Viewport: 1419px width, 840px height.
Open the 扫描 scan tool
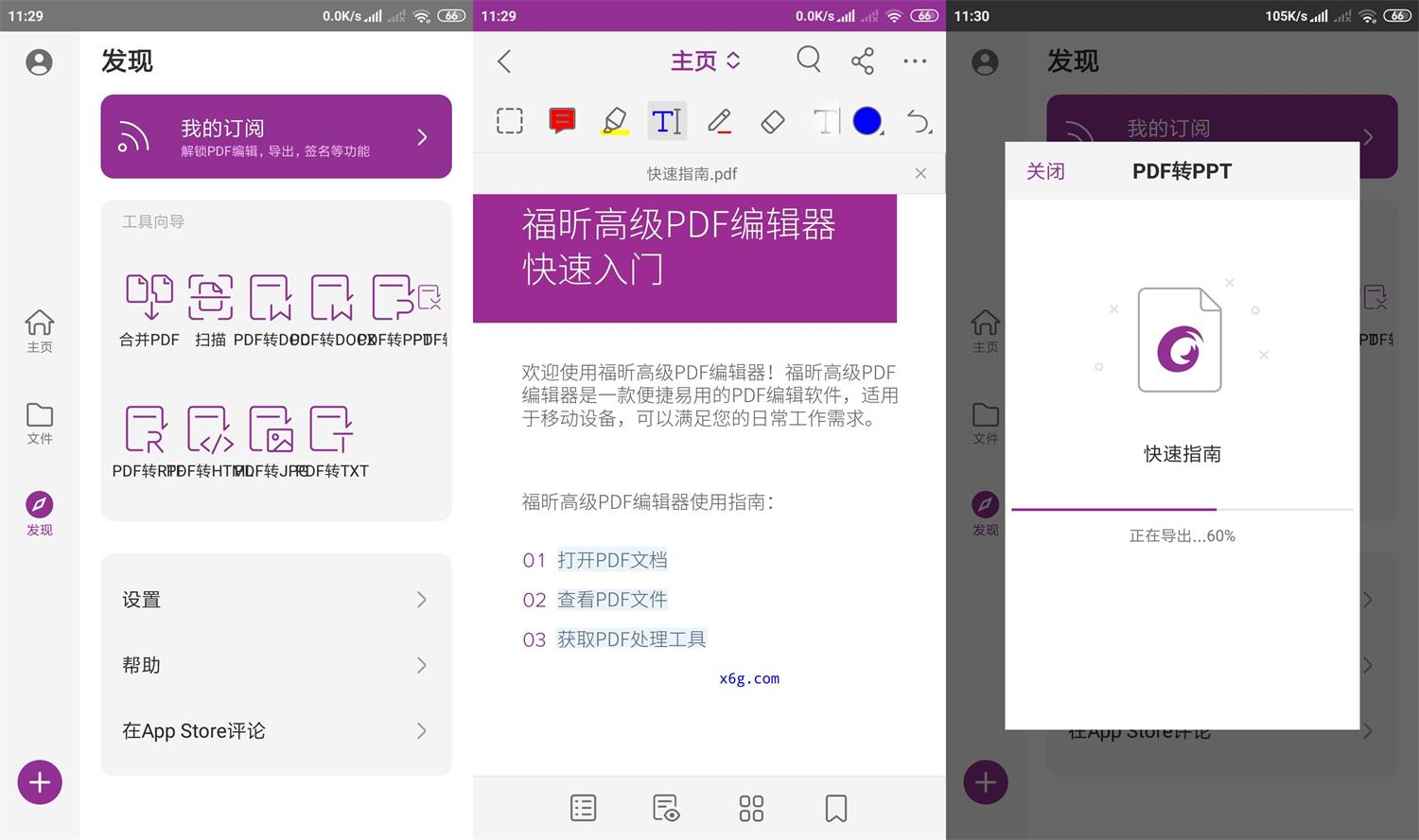point(210,307)
